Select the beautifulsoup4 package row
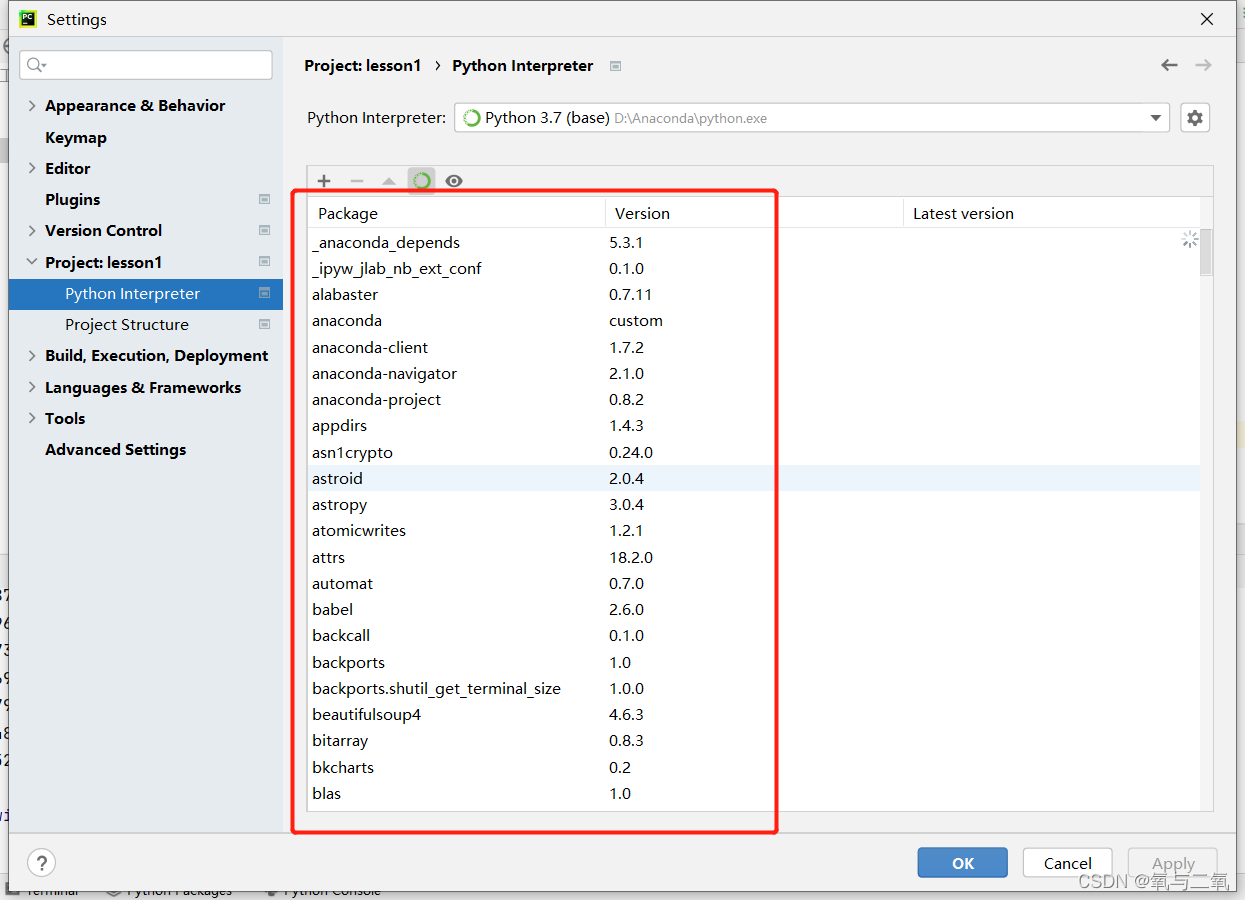The height and width of the screenshot is (900, 1245). [x=754, y=715]
